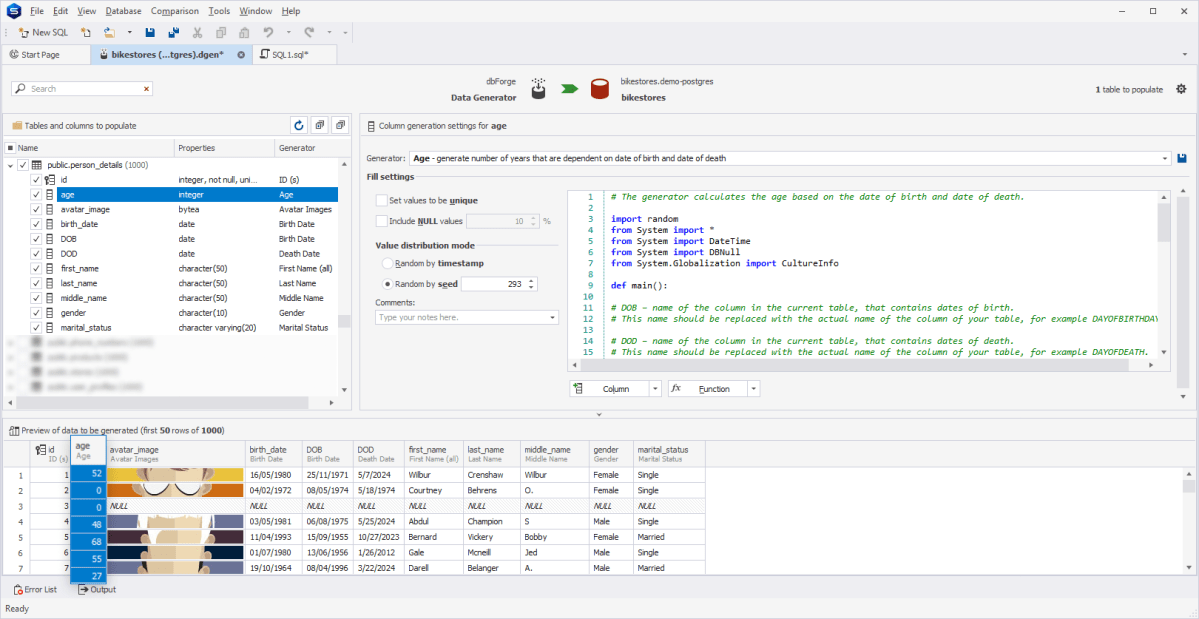The image size is (1199, 619).
Task: Click the Expand All tree icon
Action: (x=320, y=125)
